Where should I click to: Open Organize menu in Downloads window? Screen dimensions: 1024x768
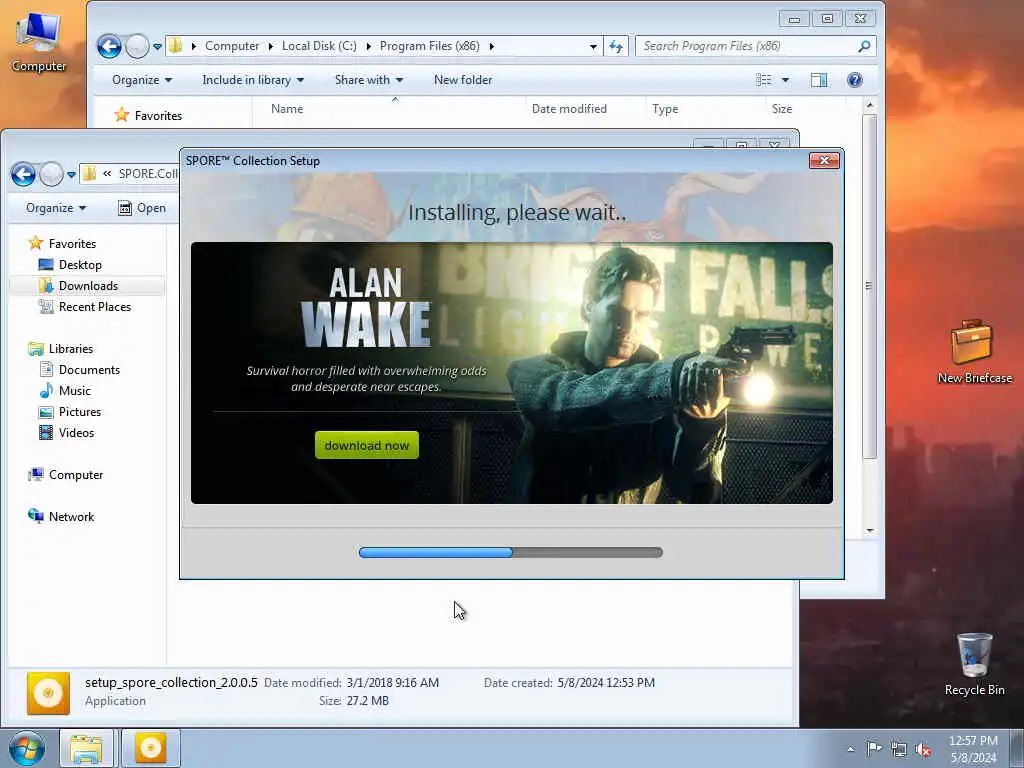(x=56, y=208)
